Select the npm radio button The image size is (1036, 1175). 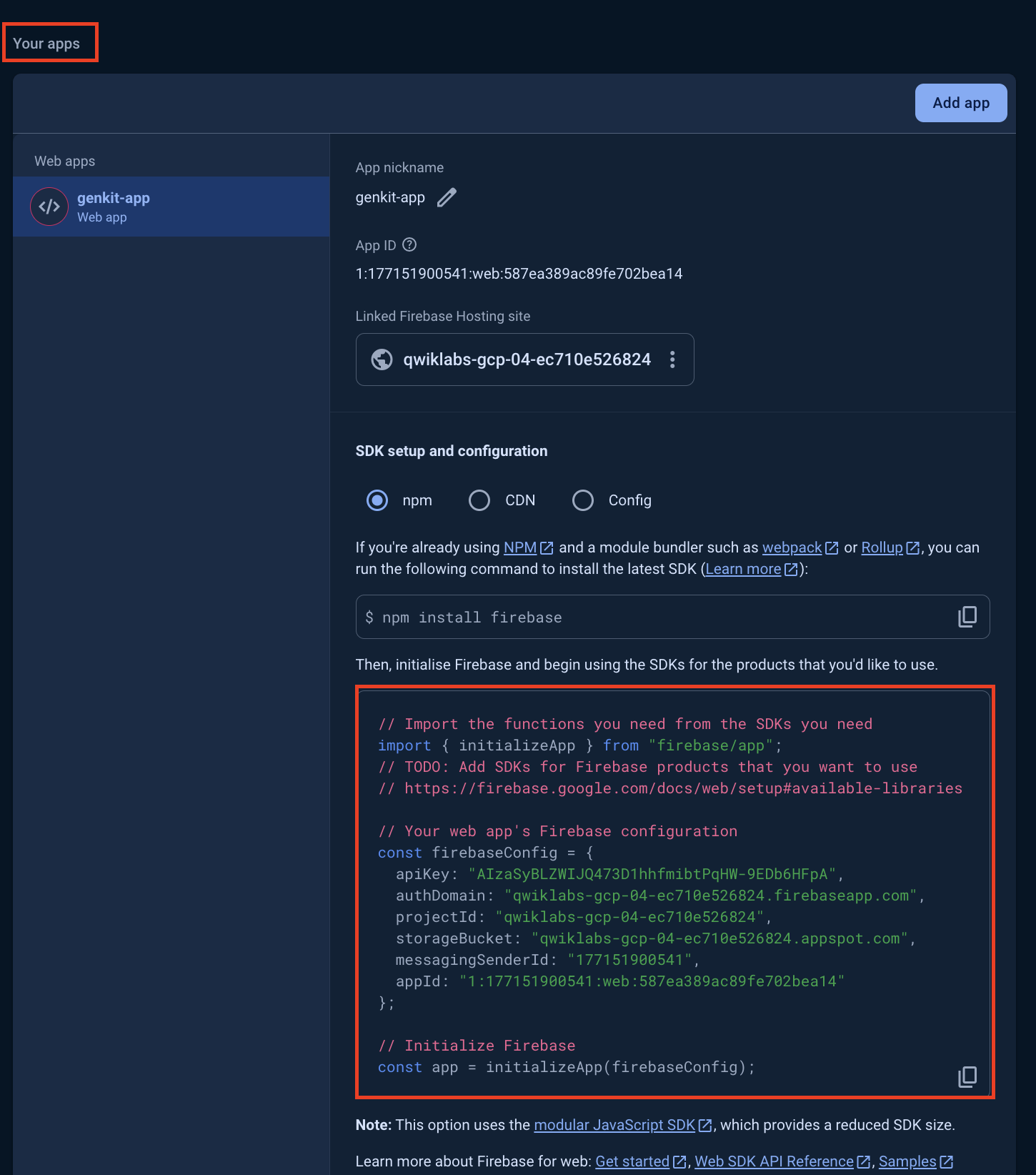click(377, 500)
